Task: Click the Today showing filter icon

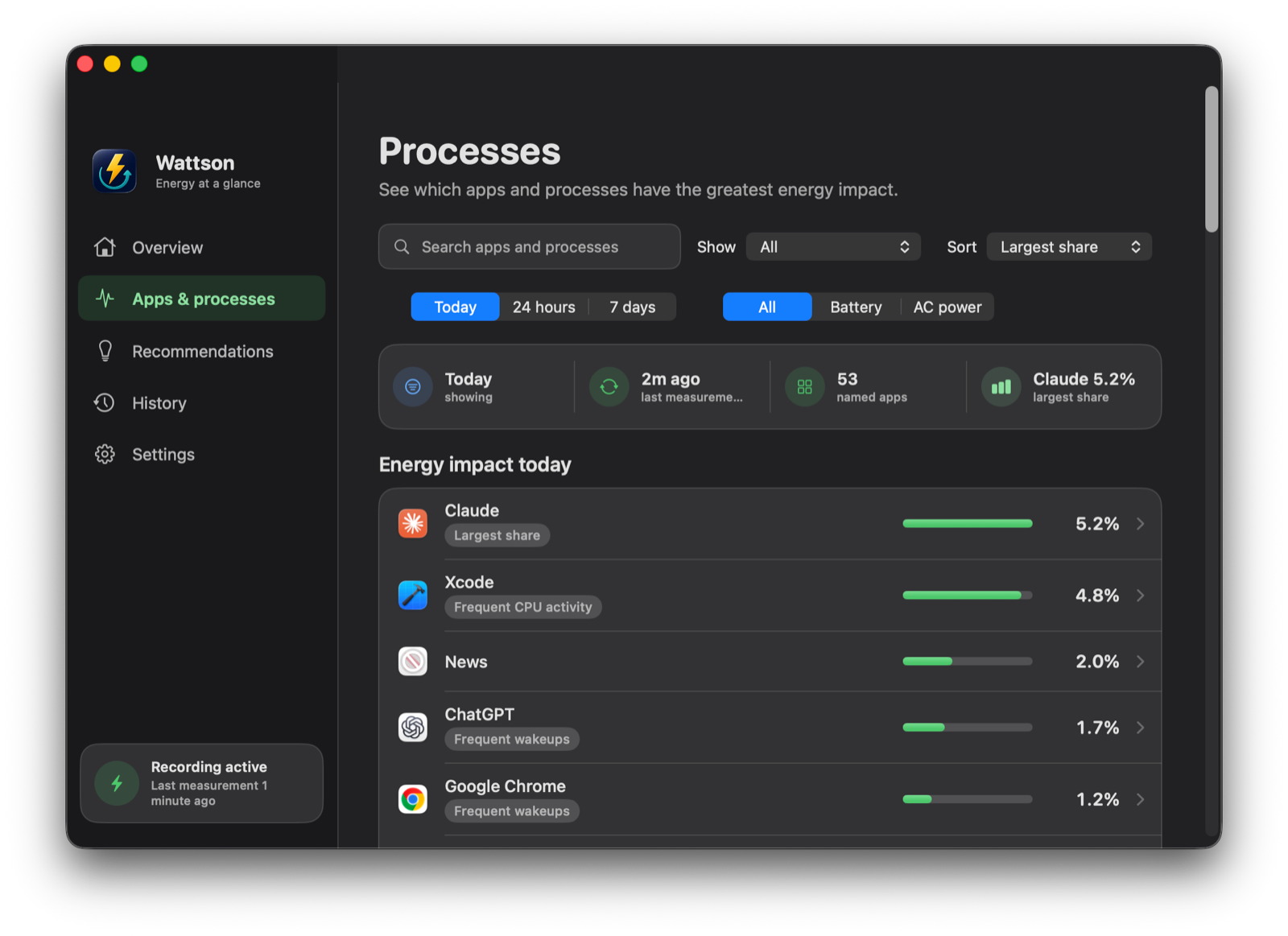Action: pos(413,387)
